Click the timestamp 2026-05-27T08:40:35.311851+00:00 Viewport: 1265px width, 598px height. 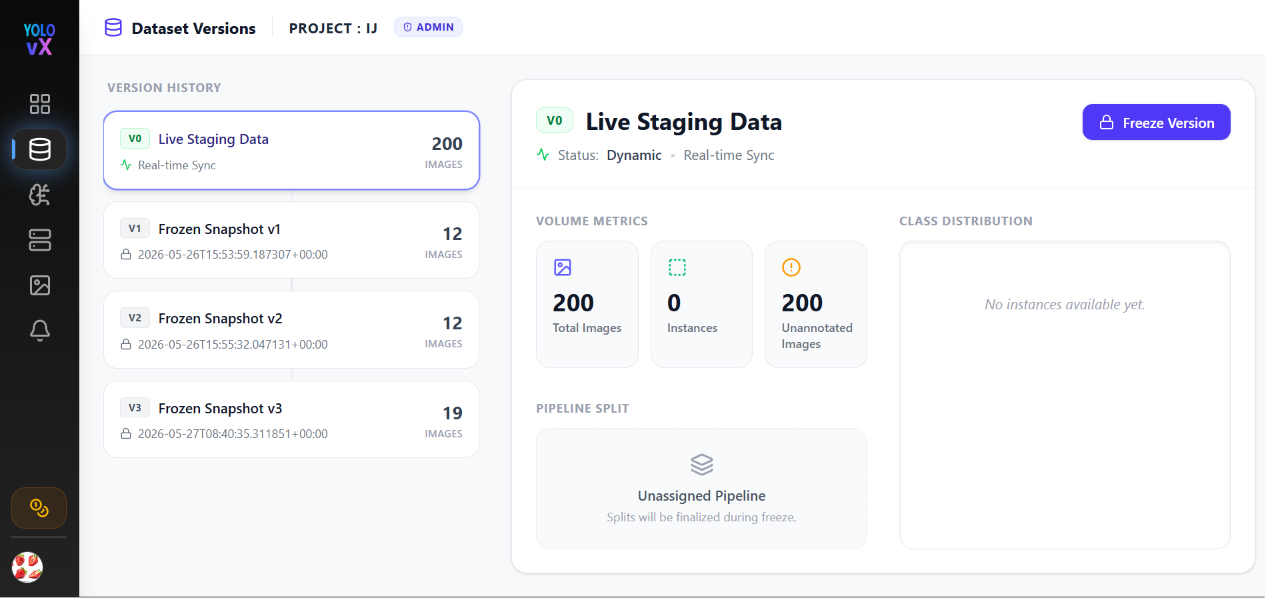(232, 434)
